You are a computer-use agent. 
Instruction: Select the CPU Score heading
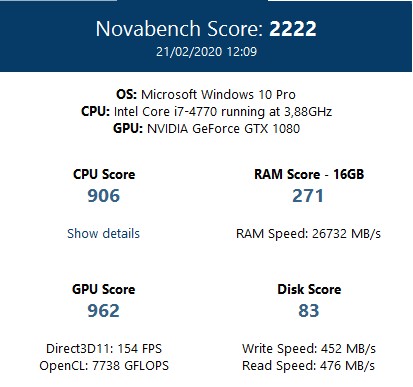(x=104, y=174)
